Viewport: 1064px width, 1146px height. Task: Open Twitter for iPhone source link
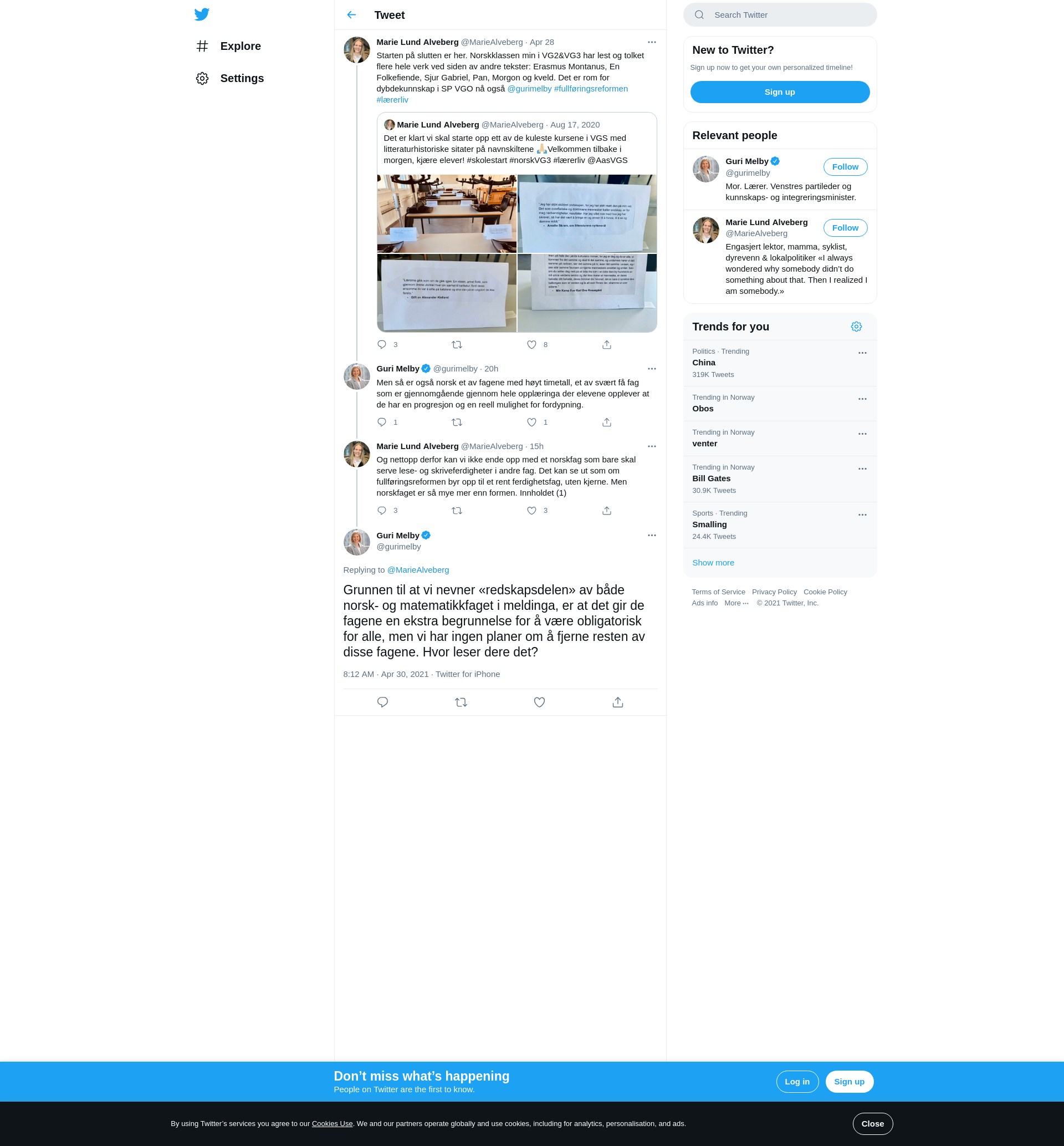click(x=467, y=674)
